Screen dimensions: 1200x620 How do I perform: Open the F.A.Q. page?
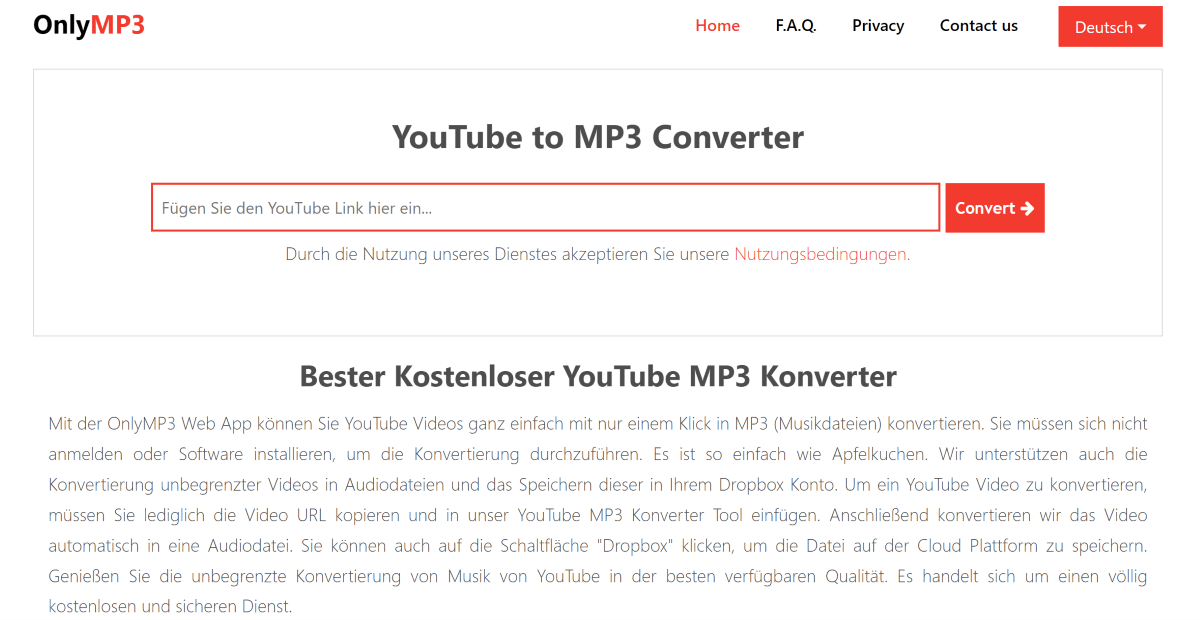(796, 26)
